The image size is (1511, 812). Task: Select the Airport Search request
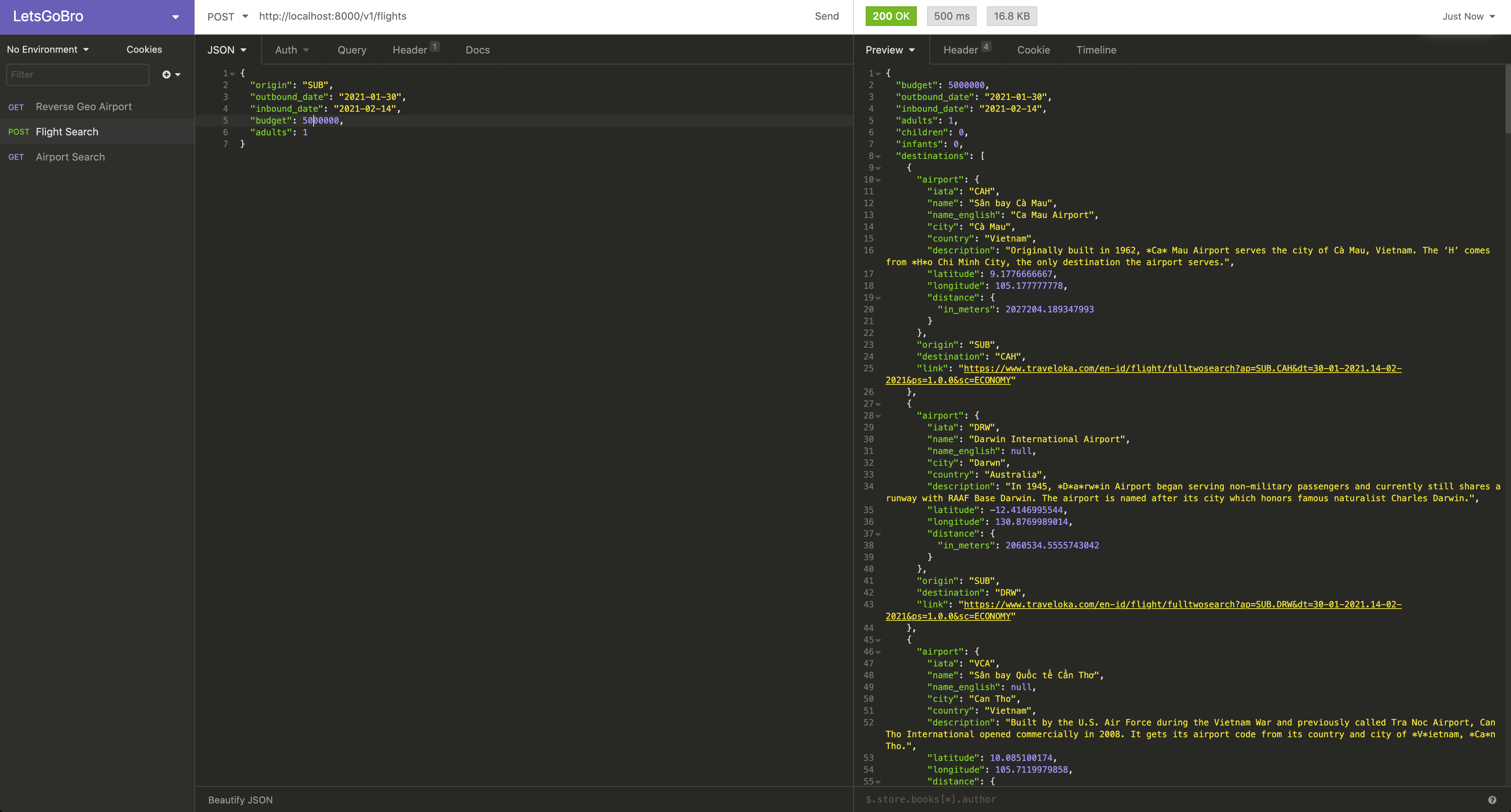(x=70, y=157)
